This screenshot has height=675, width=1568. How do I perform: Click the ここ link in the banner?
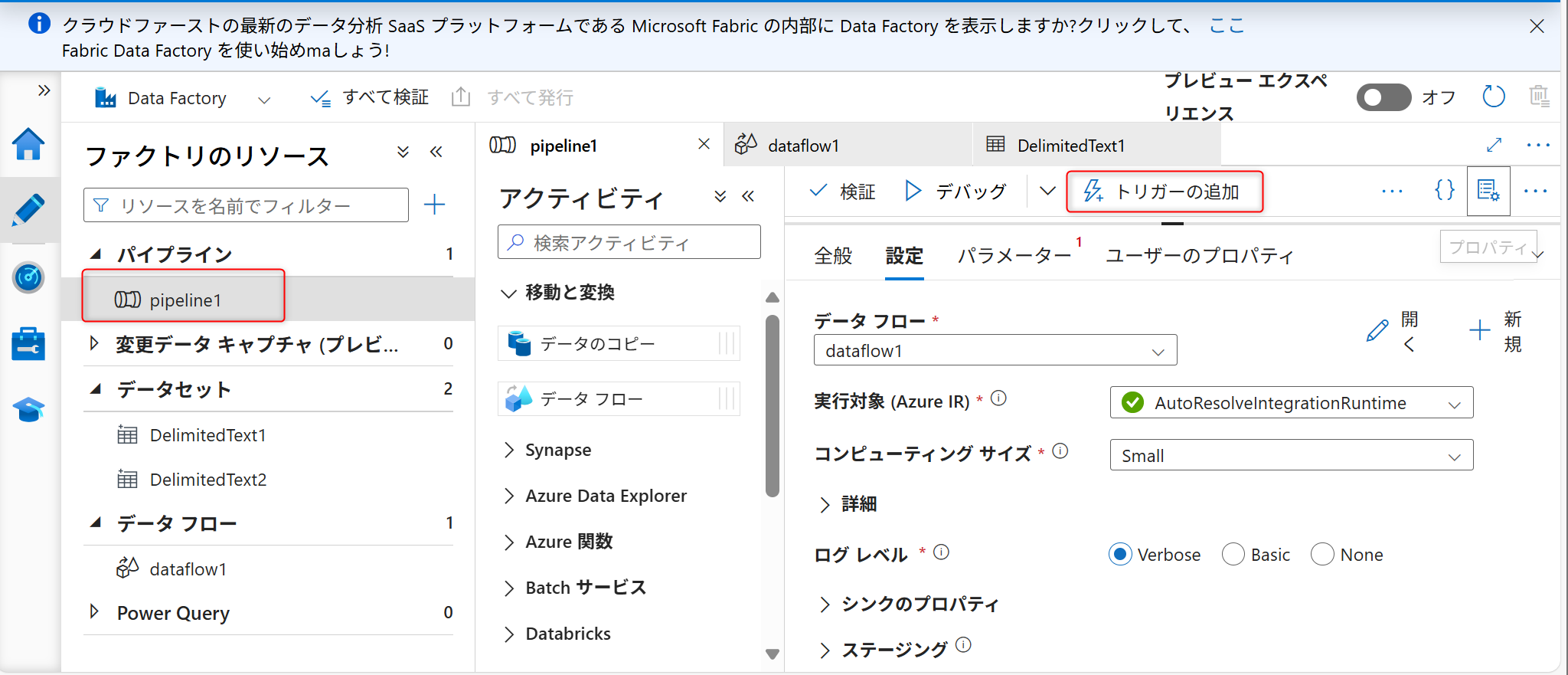pyautogui.click(x=1226, y=26)
